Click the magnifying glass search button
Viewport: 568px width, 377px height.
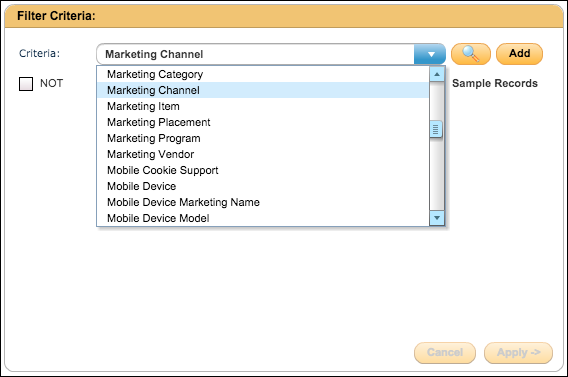[471, 54]
